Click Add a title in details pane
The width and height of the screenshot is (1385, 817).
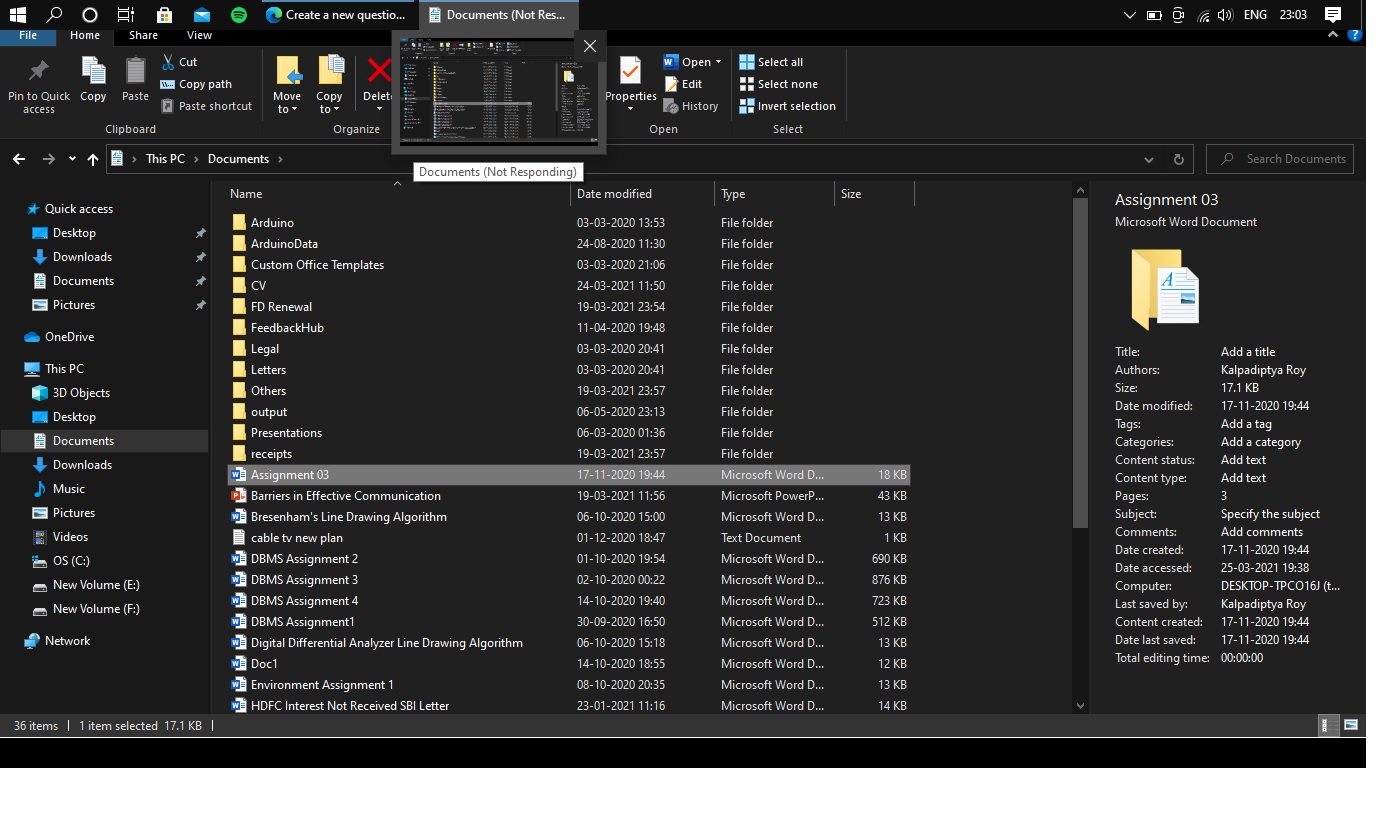tap(1247, 351)
